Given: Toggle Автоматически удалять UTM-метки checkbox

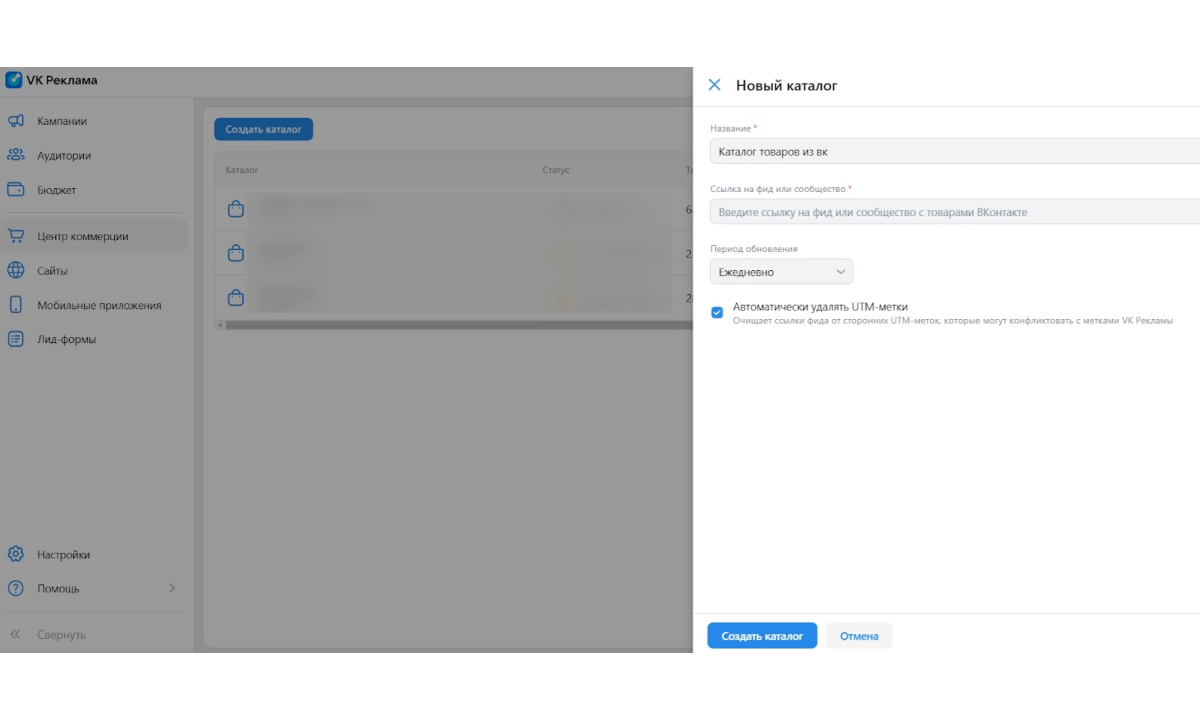Looking at the screenshot, I should point(717,312).
